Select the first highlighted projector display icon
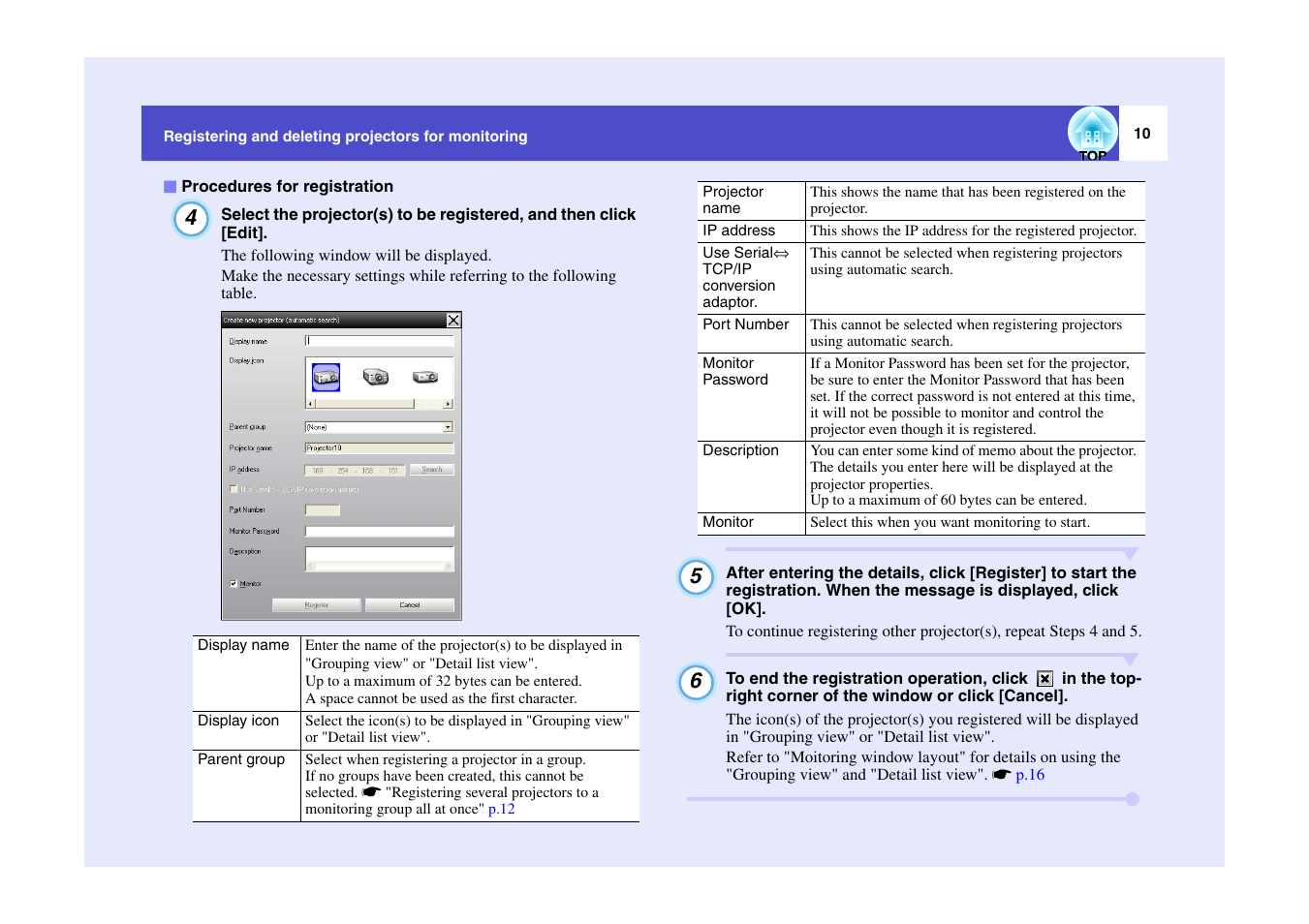 point(326,377)
